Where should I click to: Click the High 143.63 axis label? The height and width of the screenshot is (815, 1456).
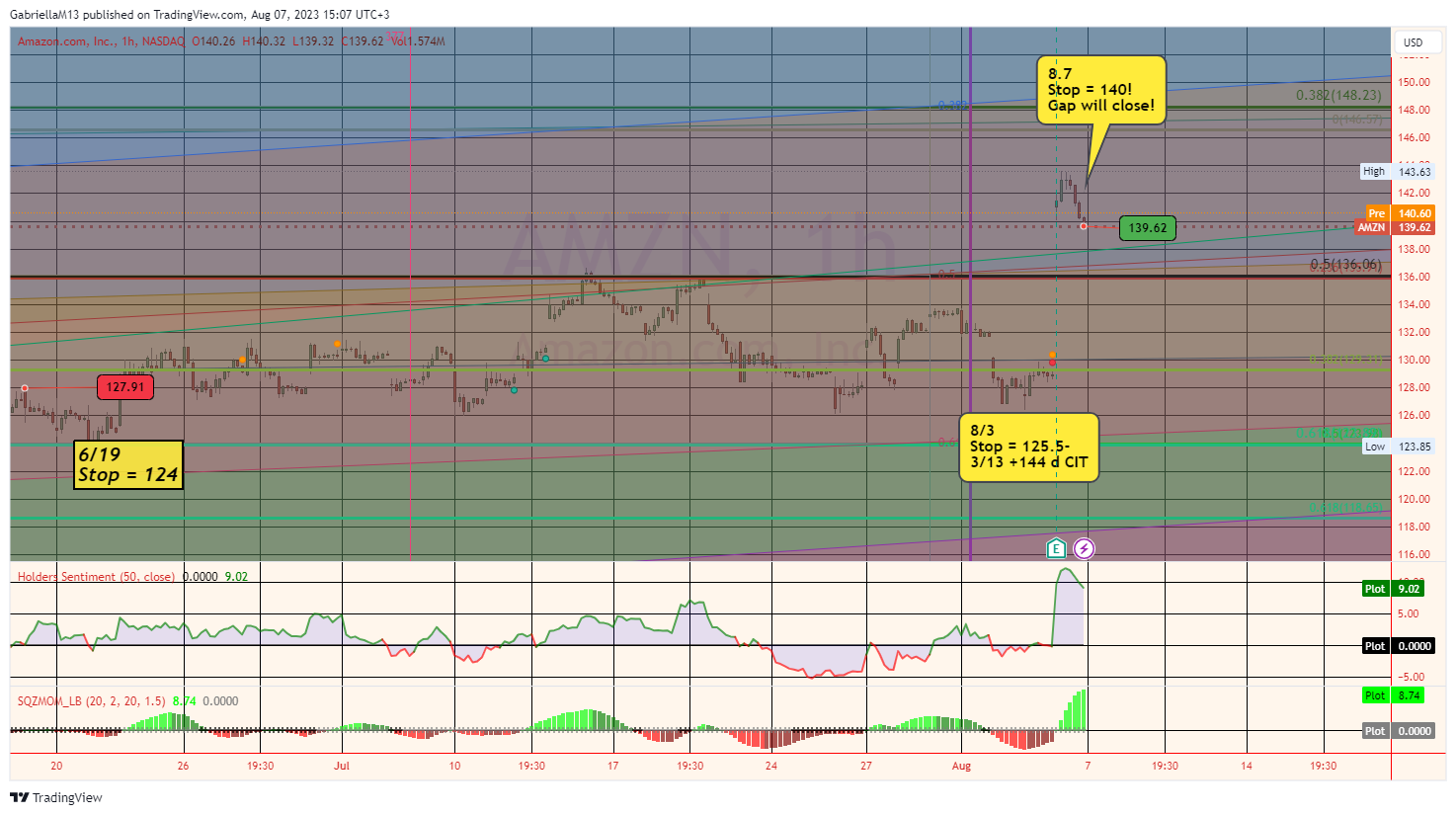[1398, 172]
